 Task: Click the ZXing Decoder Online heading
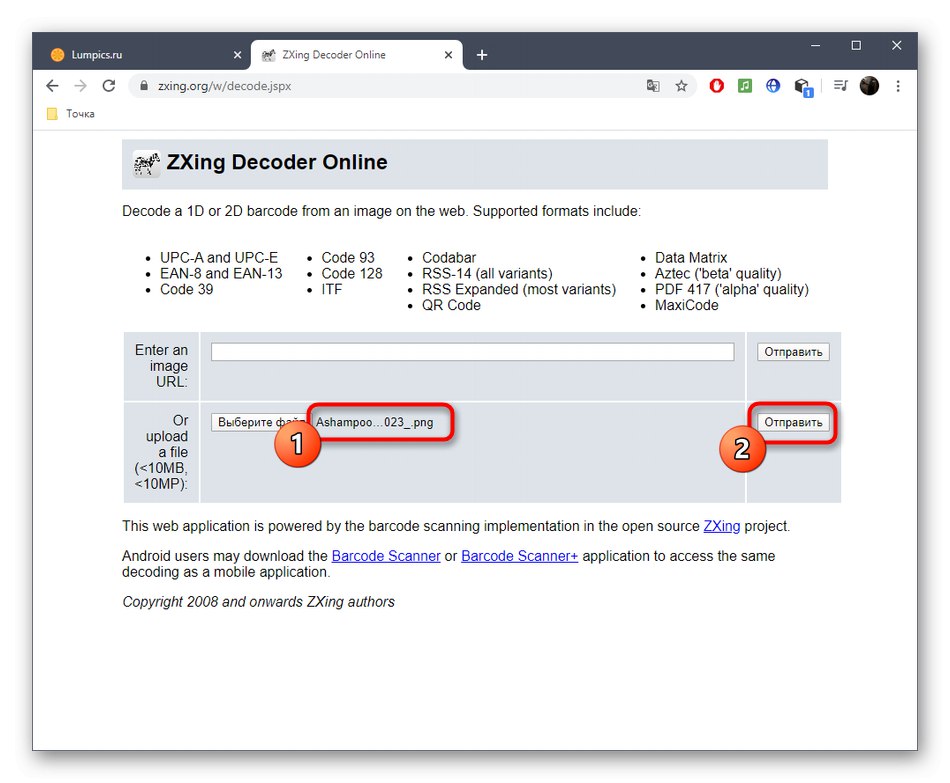[x=277, y=162]
